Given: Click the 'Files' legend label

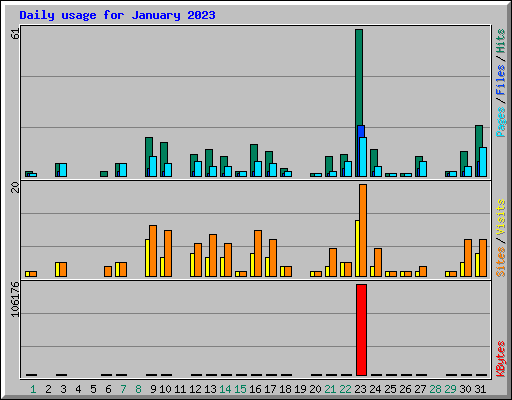Looking at the screenshot, I should click(500, 80).
